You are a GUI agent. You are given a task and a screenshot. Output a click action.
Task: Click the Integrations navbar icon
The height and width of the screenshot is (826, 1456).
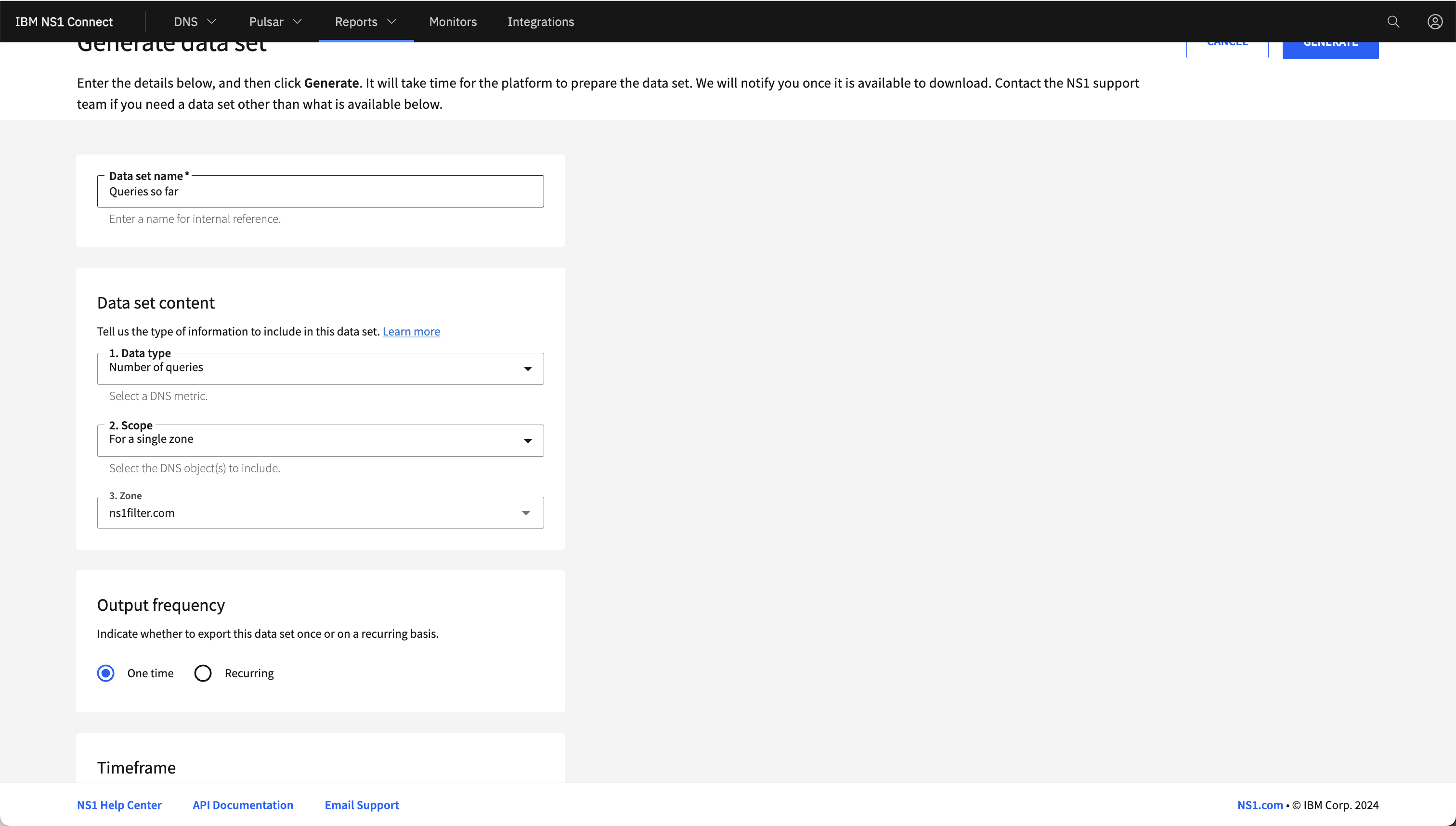point(541,22)
